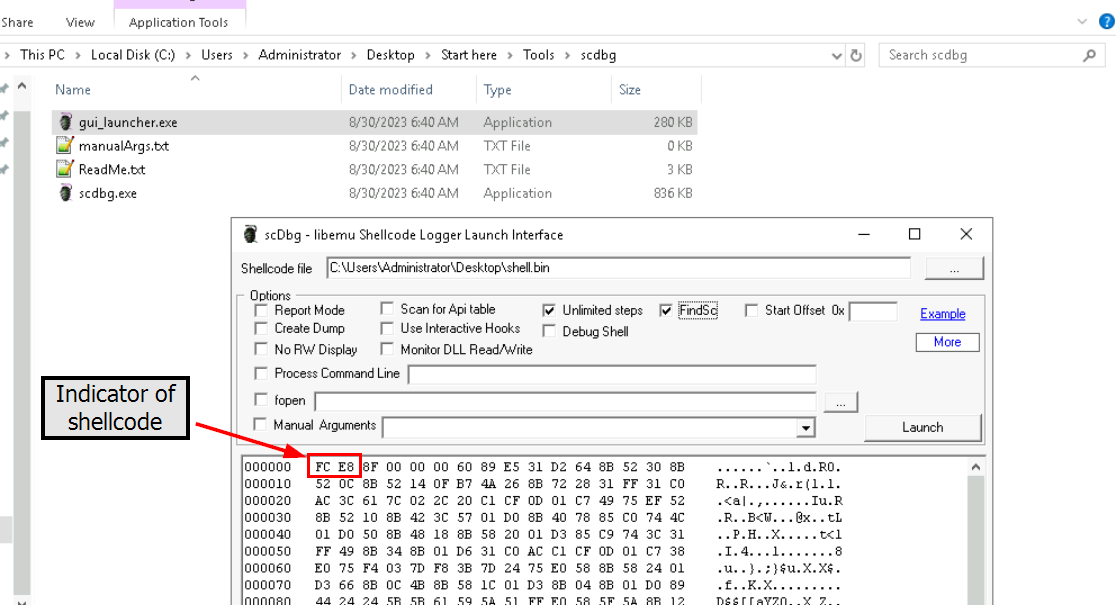Switch to Application Tools tab
This screenshot has width=1116, height=605.
178,22
